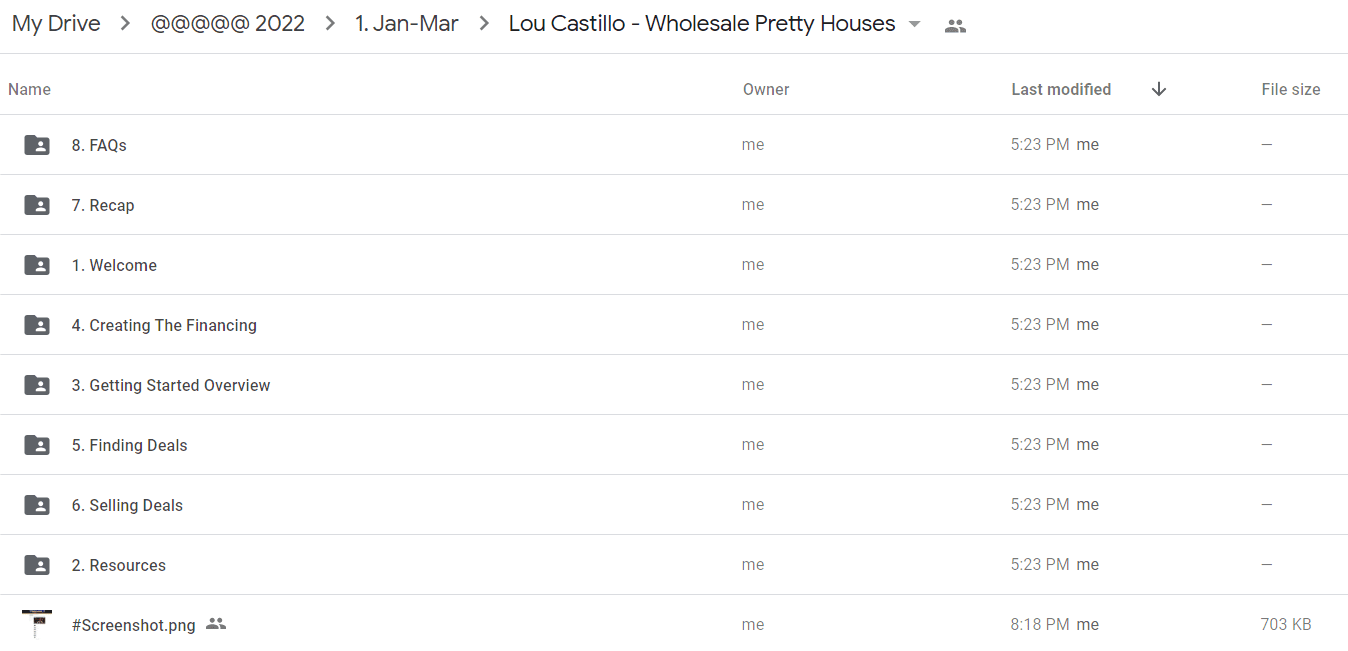Click the folder icon beside 1. Welcome

[x=37, y=265]
